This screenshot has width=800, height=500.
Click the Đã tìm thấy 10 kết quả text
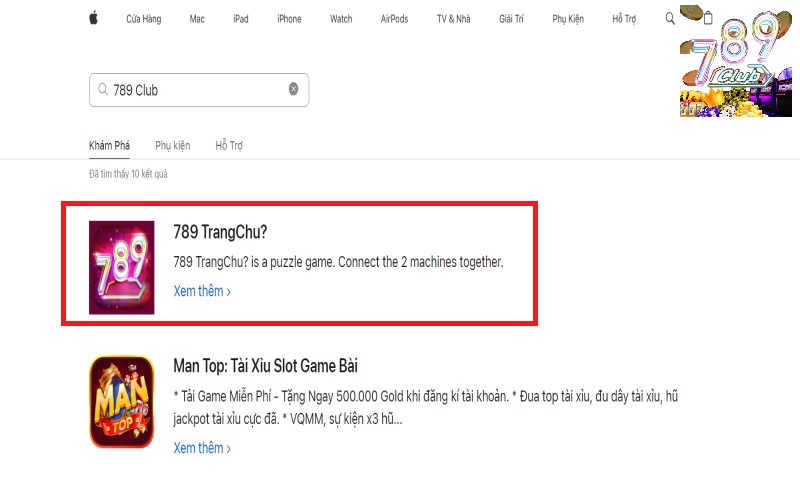tap(128, 174)
